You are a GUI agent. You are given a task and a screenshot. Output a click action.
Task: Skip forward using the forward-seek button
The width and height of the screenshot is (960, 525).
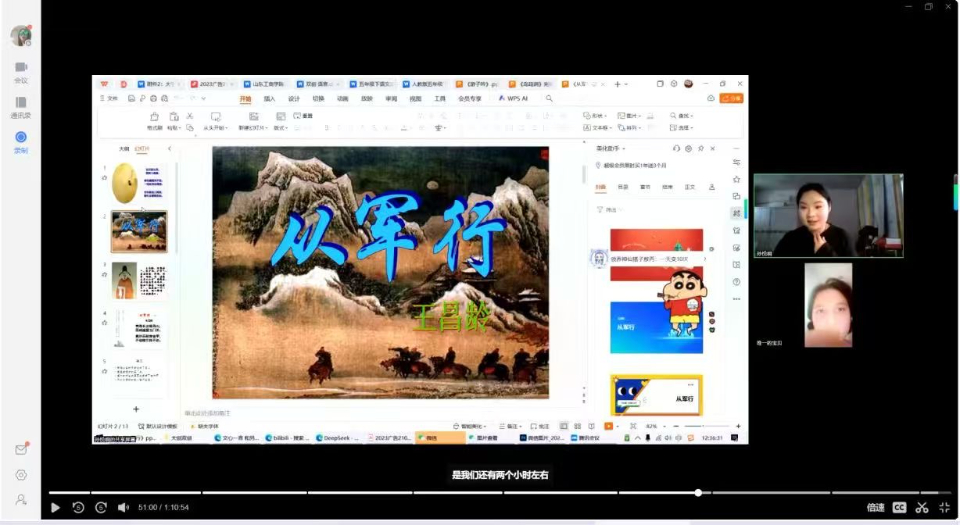click(101, 507)
